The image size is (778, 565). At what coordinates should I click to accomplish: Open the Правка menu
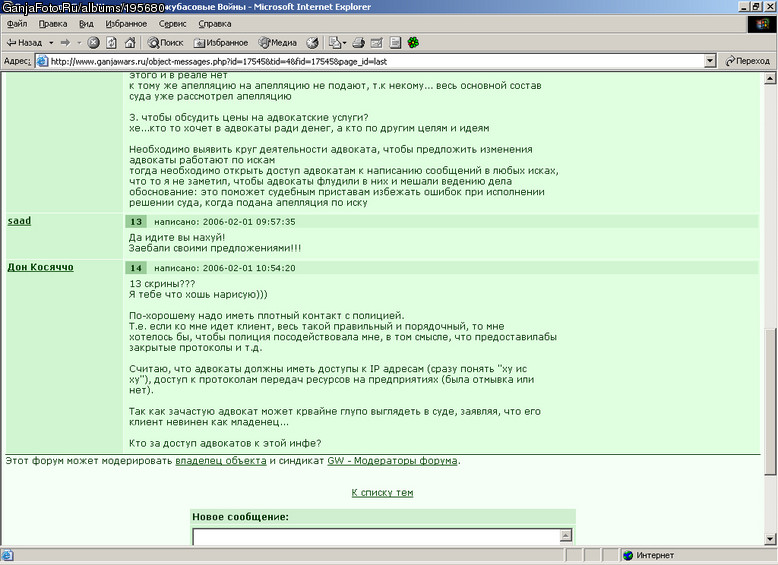pos(53,24)
